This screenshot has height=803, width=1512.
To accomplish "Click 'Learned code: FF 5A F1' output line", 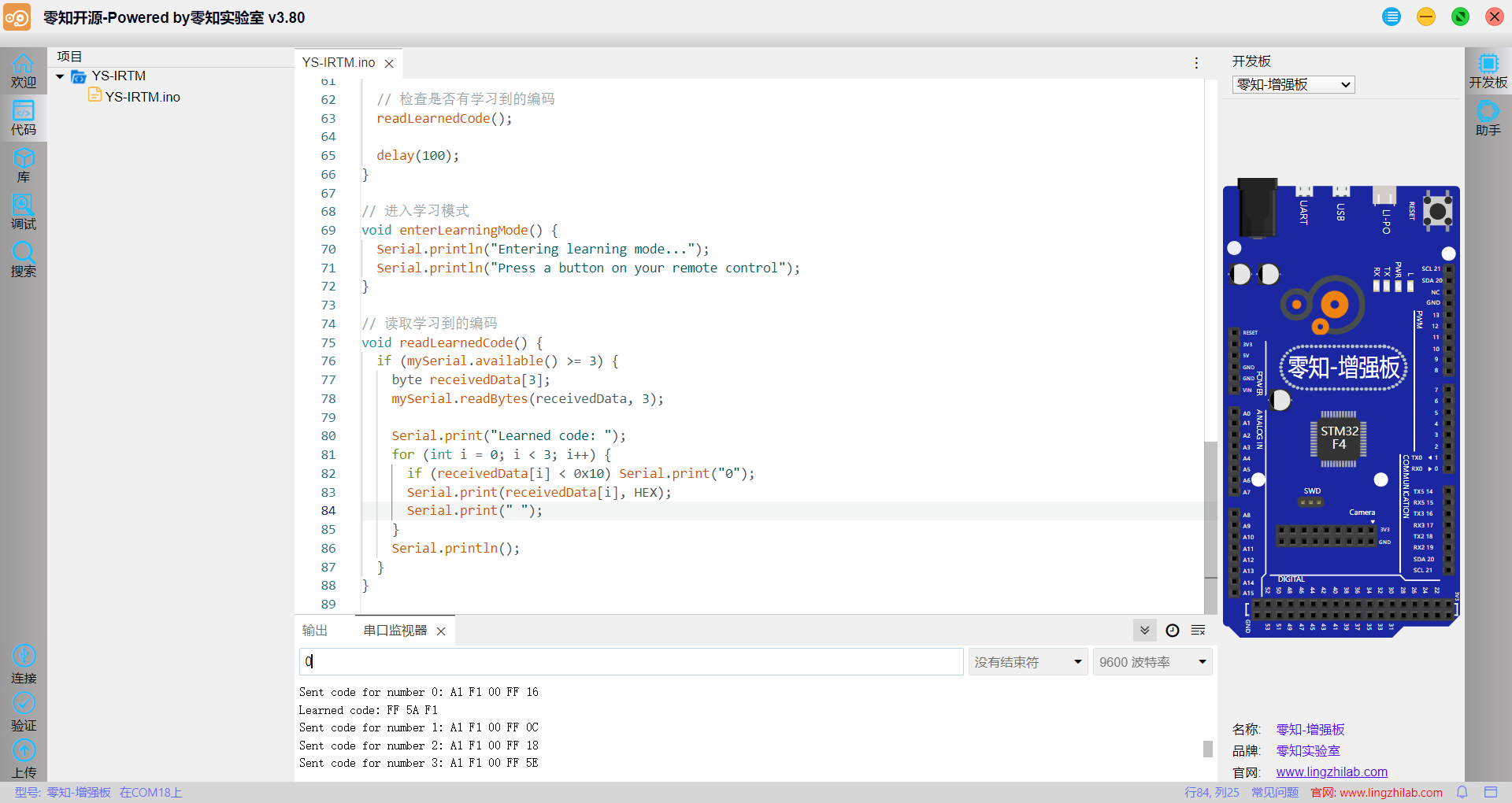I will [368, 710].
